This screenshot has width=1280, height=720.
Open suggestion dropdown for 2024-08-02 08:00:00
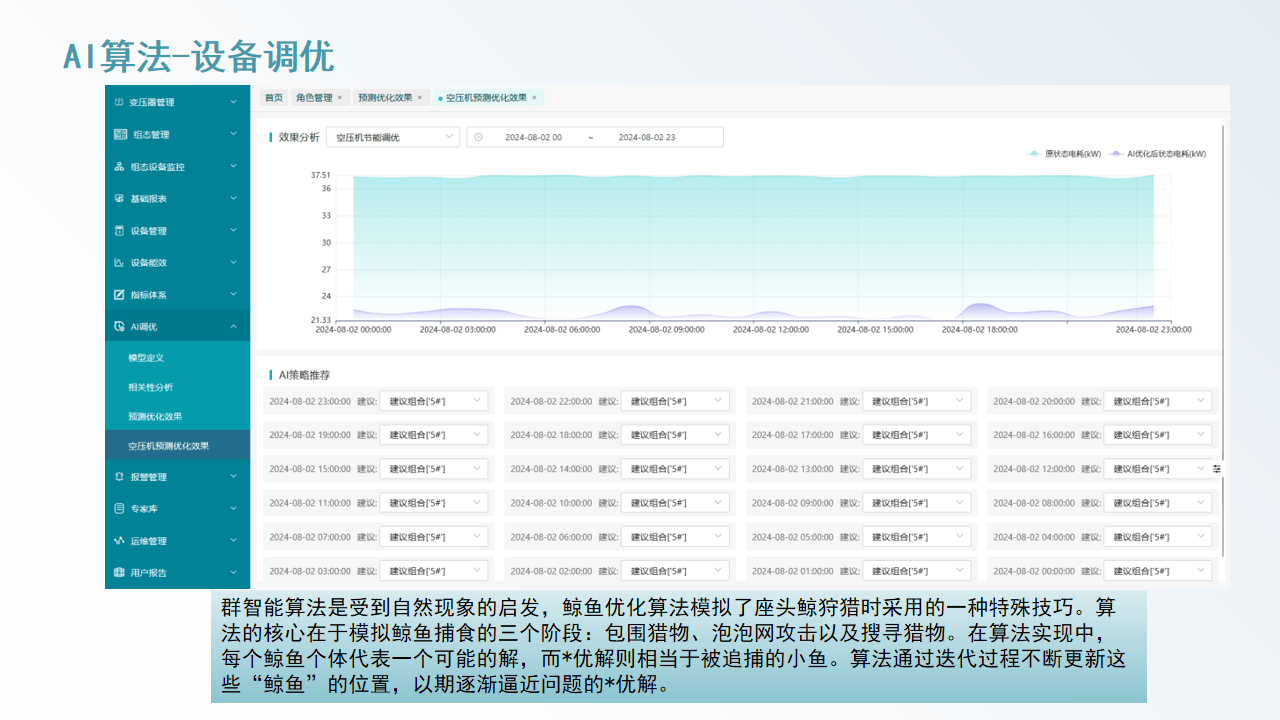[1158, 503]
